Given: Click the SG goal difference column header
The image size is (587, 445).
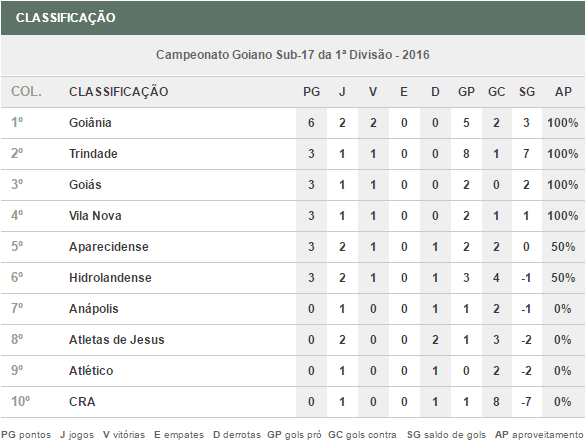Looking at the screenshot, I should [x=526, y=92].
